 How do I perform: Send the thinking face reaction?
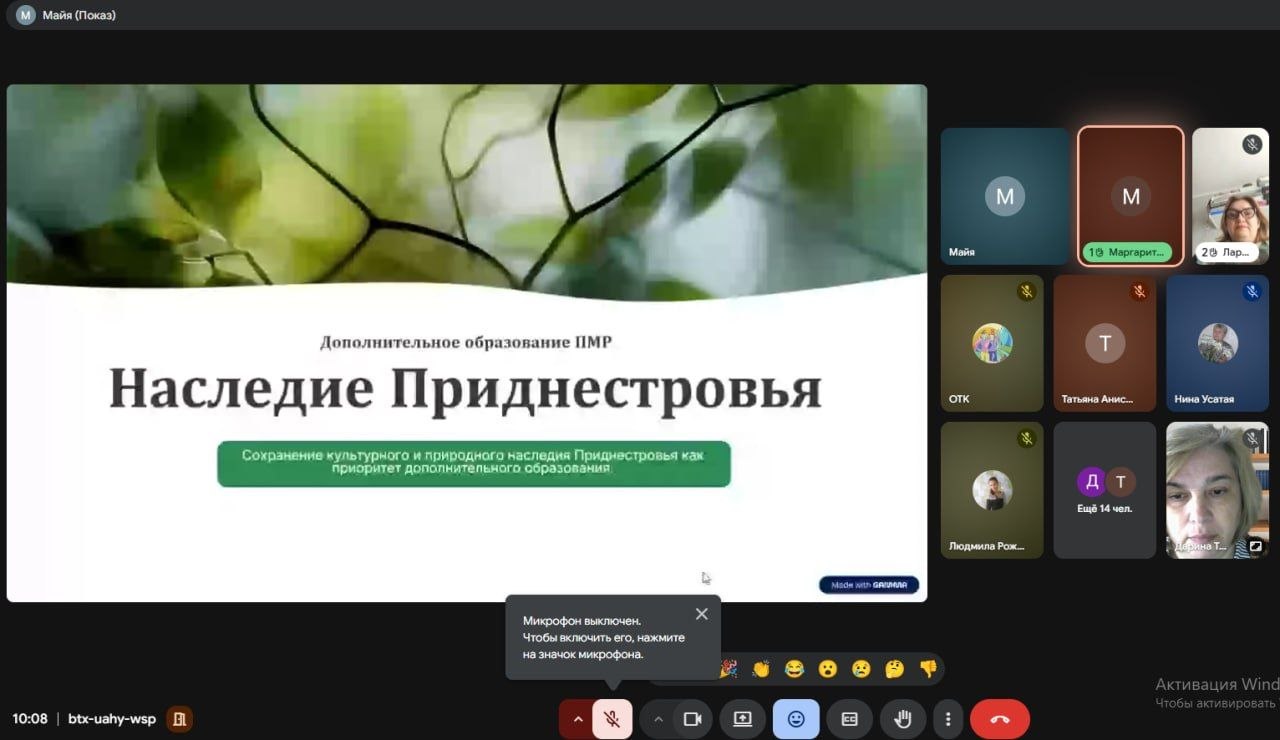pos(894,669)
